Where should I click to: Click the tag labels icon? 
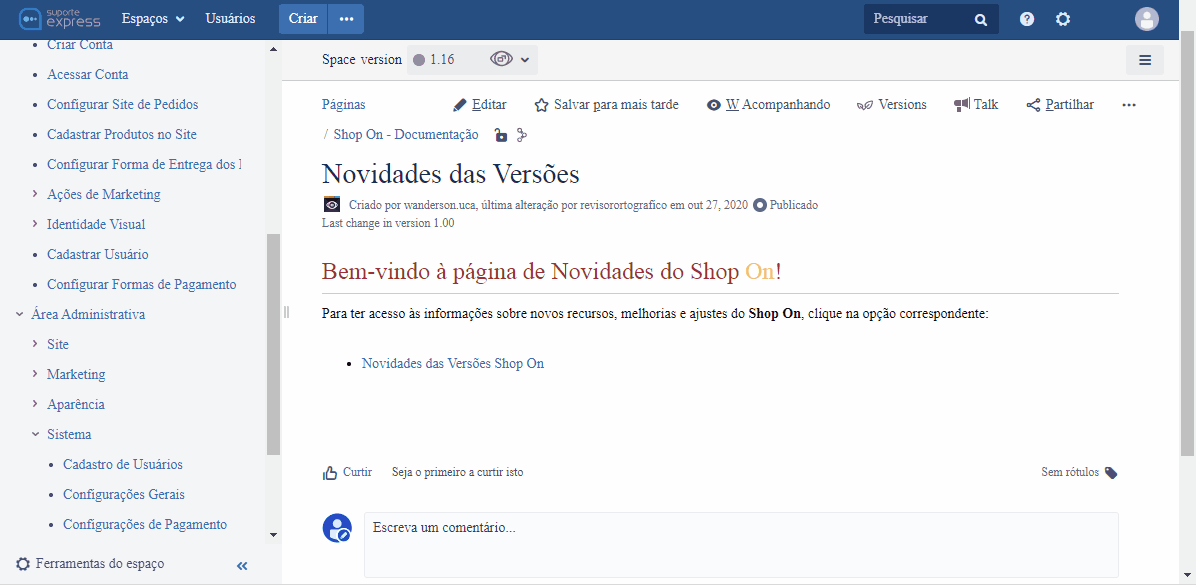pyautogui.click(x=1111, y=473)
